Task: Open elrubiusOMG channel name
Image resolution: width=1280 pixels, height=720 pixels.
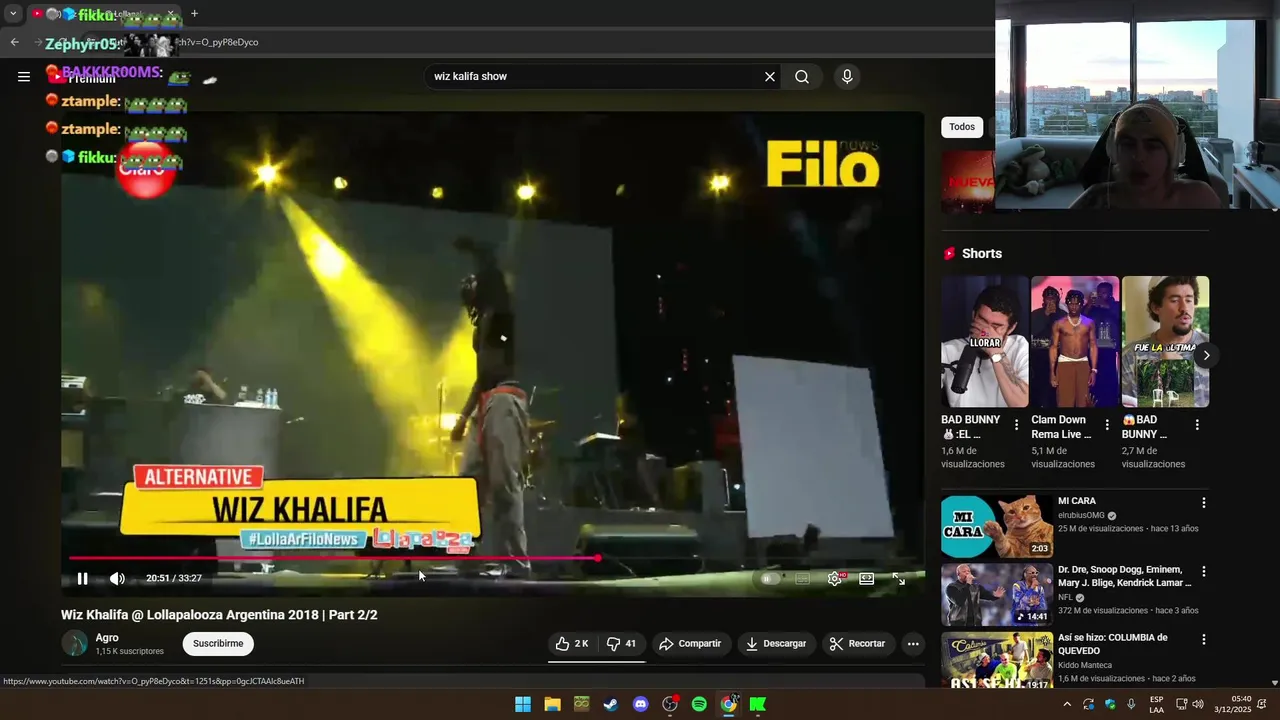Action: (1081, 515)
